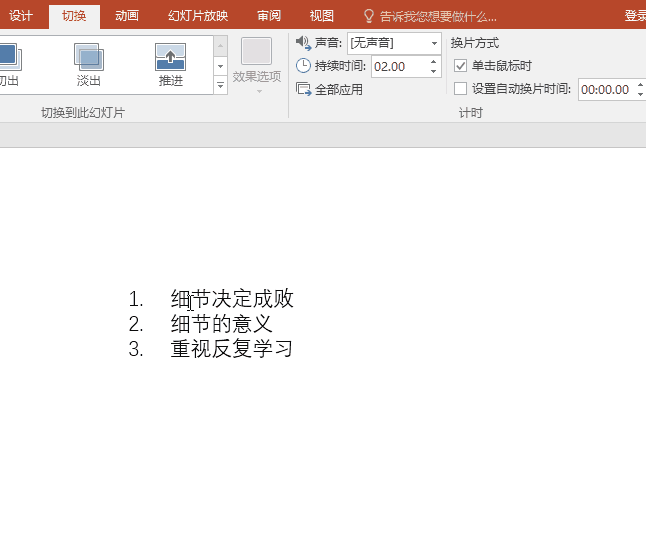Select the 切出 (Cut) transition effect
646x546 pixels.
tap(9, 65)
